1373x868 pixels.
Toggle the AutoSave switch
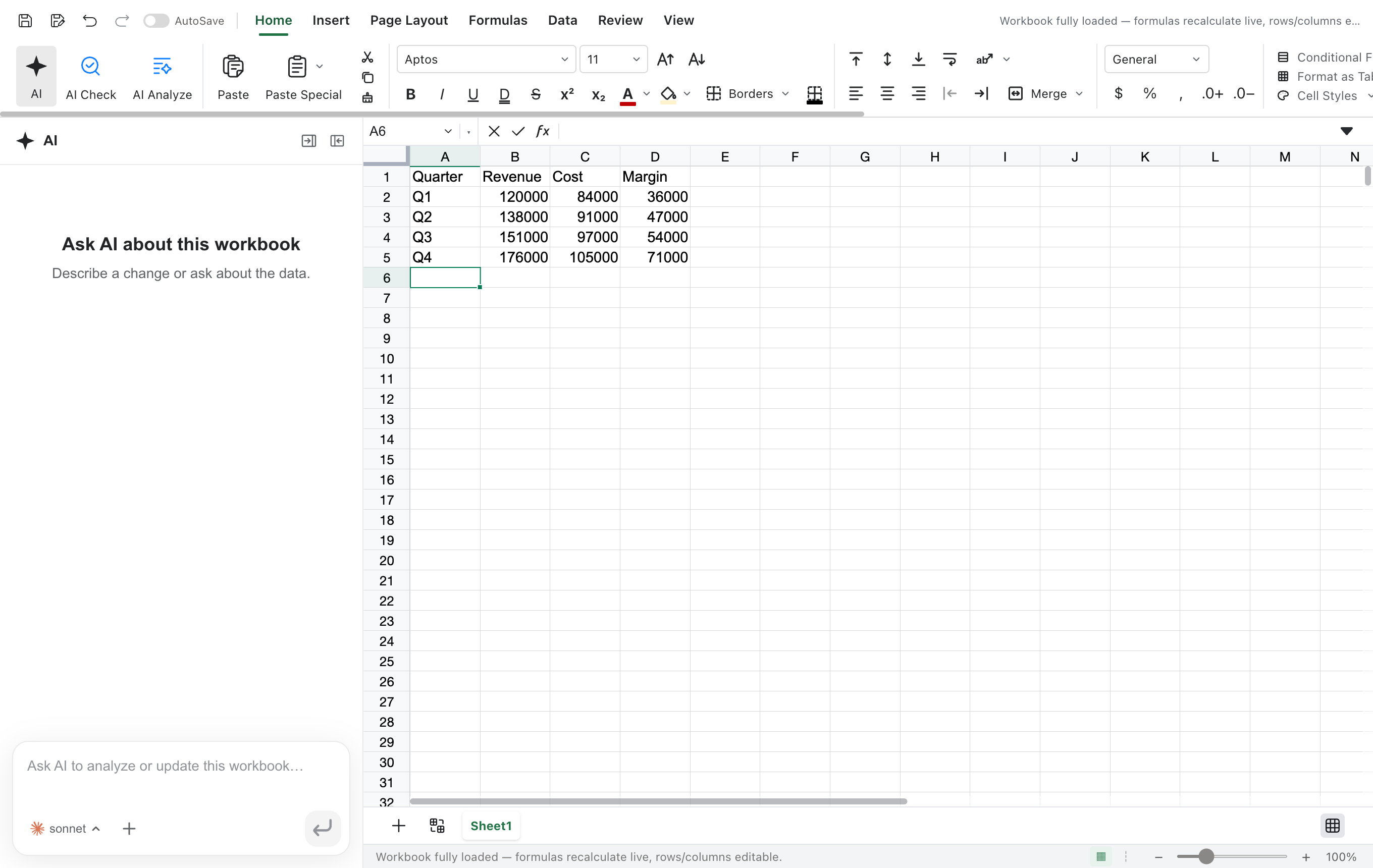tap(155, 21)
